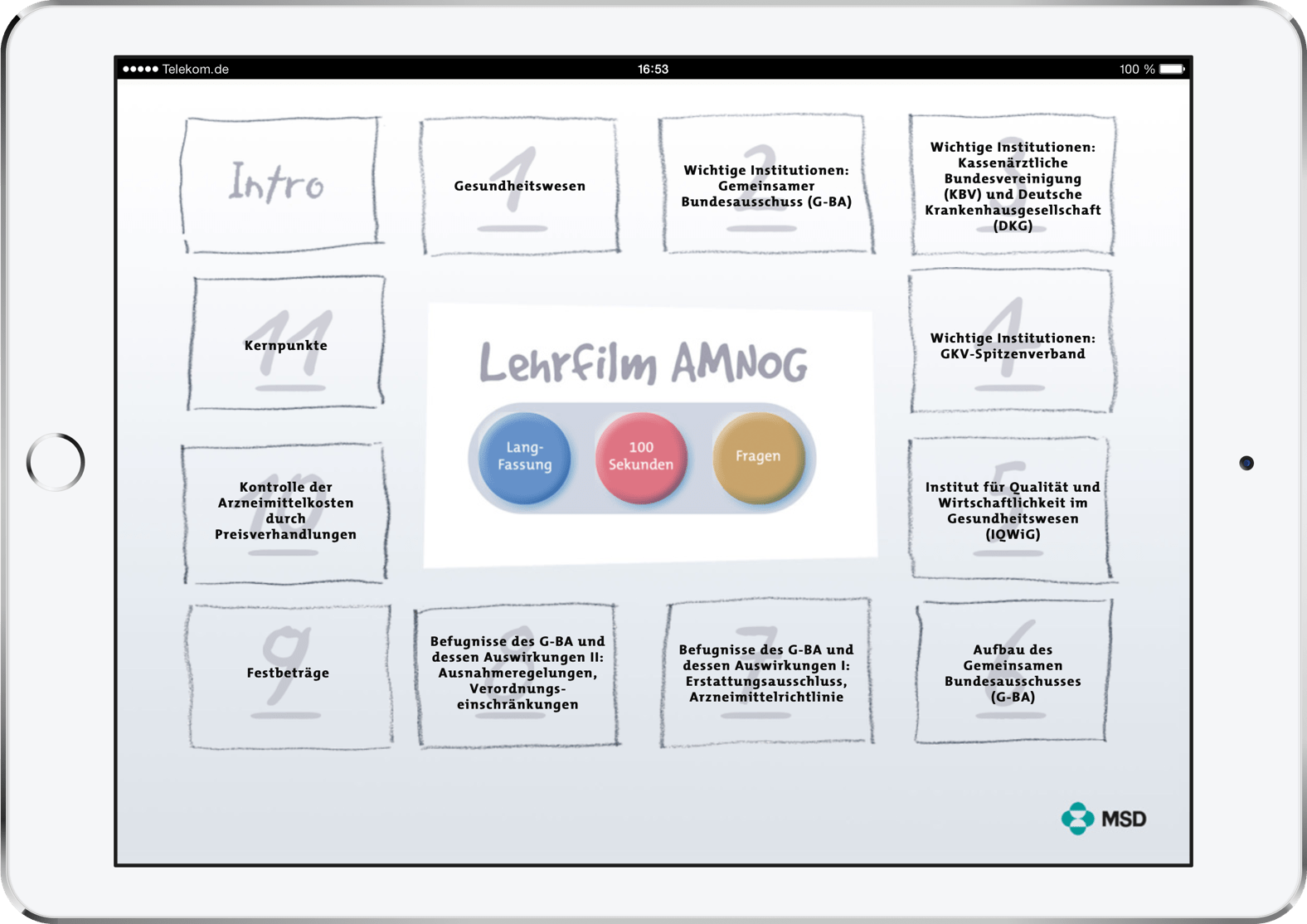1307x924 pixels.
Task: Open the KBV and DKG institutions tile
Action: (1012, 185)
